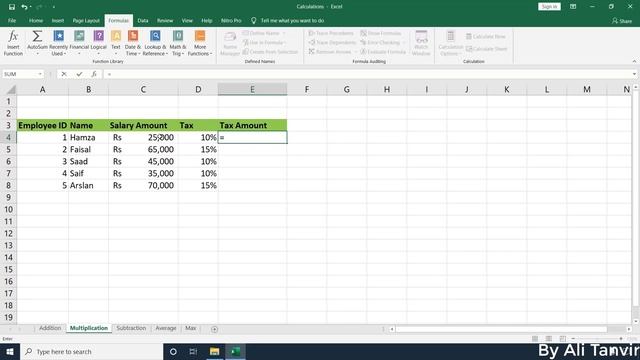Open Task View on taskbar
Image resolution: width=640 pixels, height=360 pixels.
click(x=193, y=351)
